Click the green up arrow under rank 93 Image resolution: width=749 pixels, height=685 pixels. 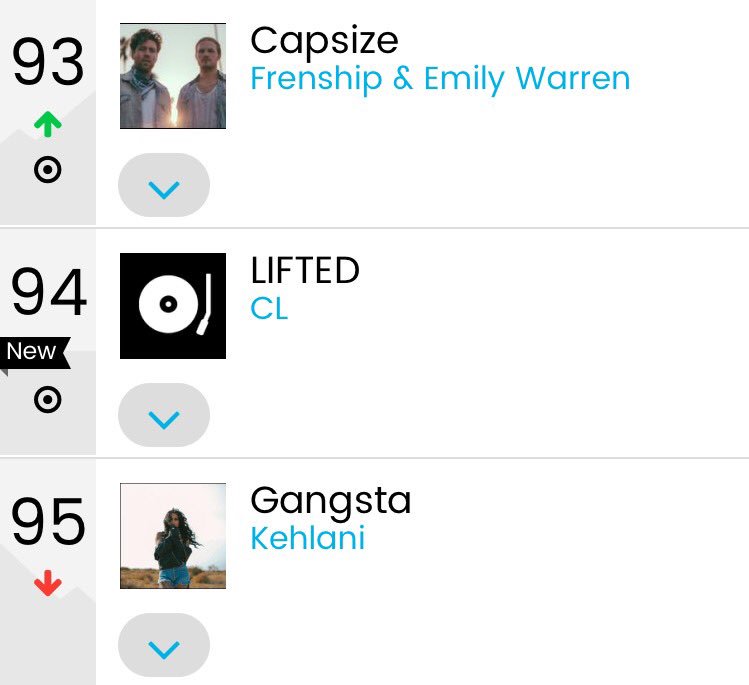tap(48, 124)
